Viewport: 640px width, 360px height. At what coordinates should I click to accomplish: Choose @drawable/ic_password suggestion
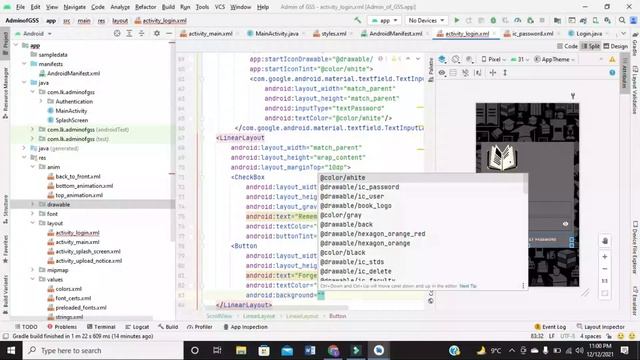pyautogui.click(x=422, y=187)
